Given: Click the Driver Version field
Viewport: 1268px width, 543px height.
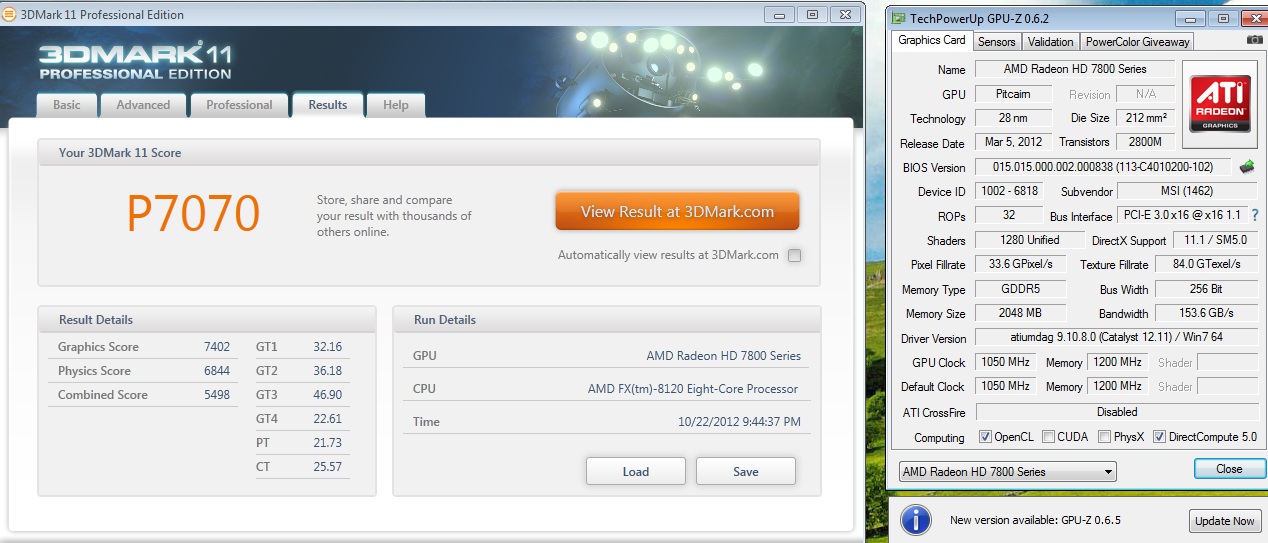Looking at the screenshot, I should pyautogui.click(x=1116, y=338).
